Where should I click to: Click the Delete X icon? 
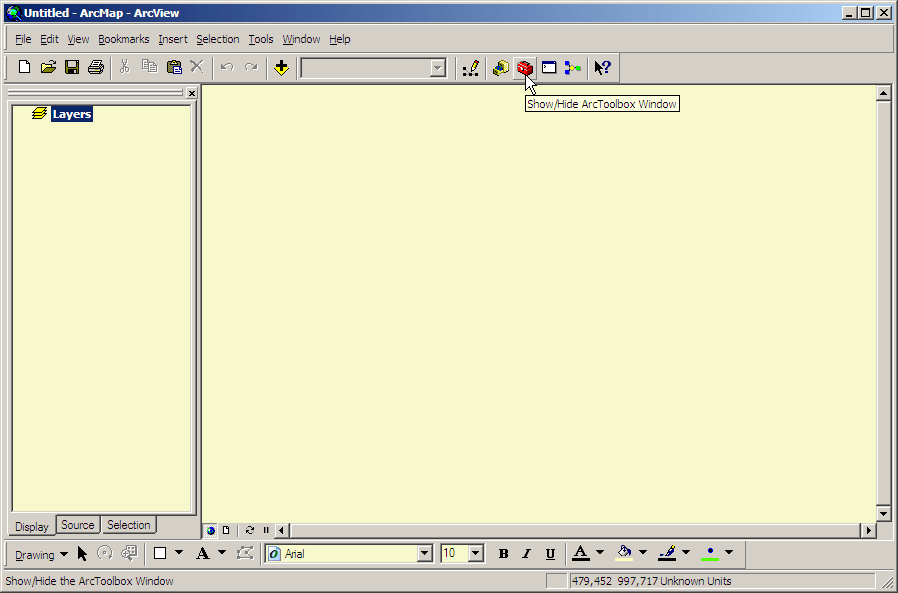[x=197, y=68]
